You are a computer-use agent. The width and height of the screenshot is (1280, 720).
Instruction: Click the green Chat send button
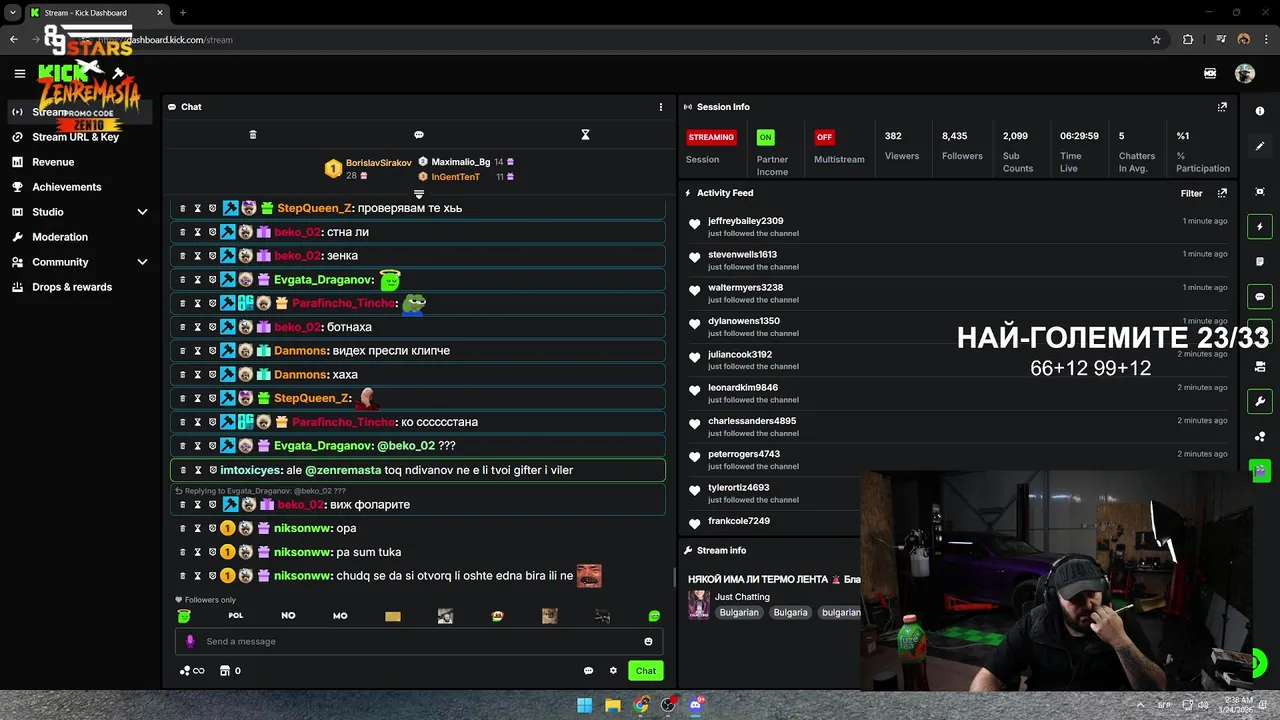tap(646, 671)
